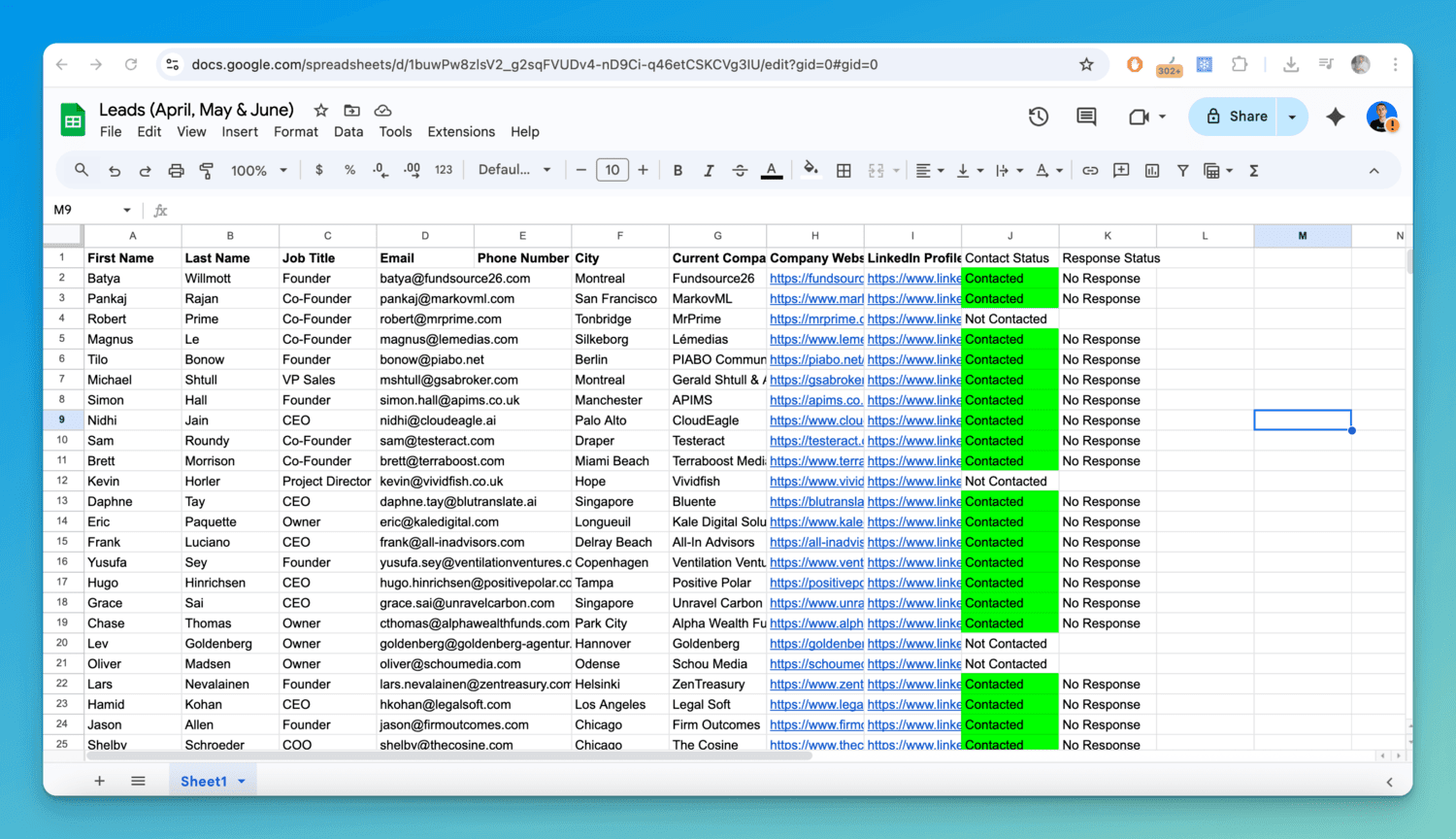Open version history clock icon

point(1039,117)
